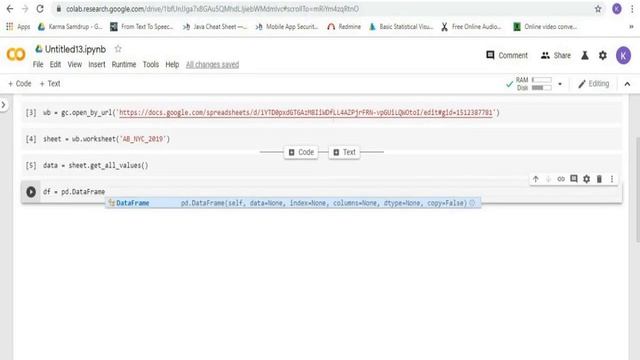Show more bookmarks chevron
Screen dimensions: 640x360
631,27
